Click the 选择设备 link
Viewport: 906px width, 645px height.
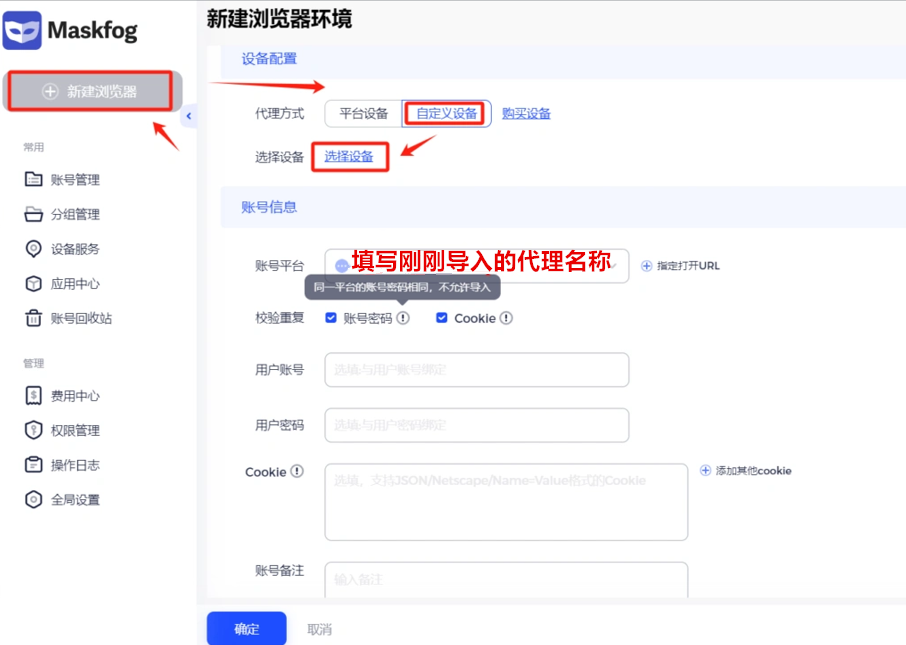click(x=349, y=157)
